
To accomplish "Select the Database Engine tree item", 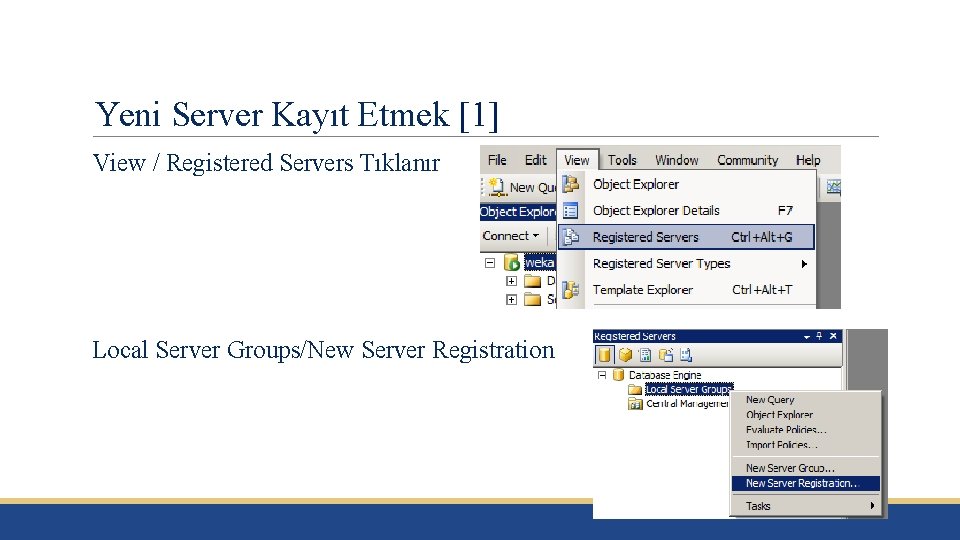I will [x=665, y=375].
